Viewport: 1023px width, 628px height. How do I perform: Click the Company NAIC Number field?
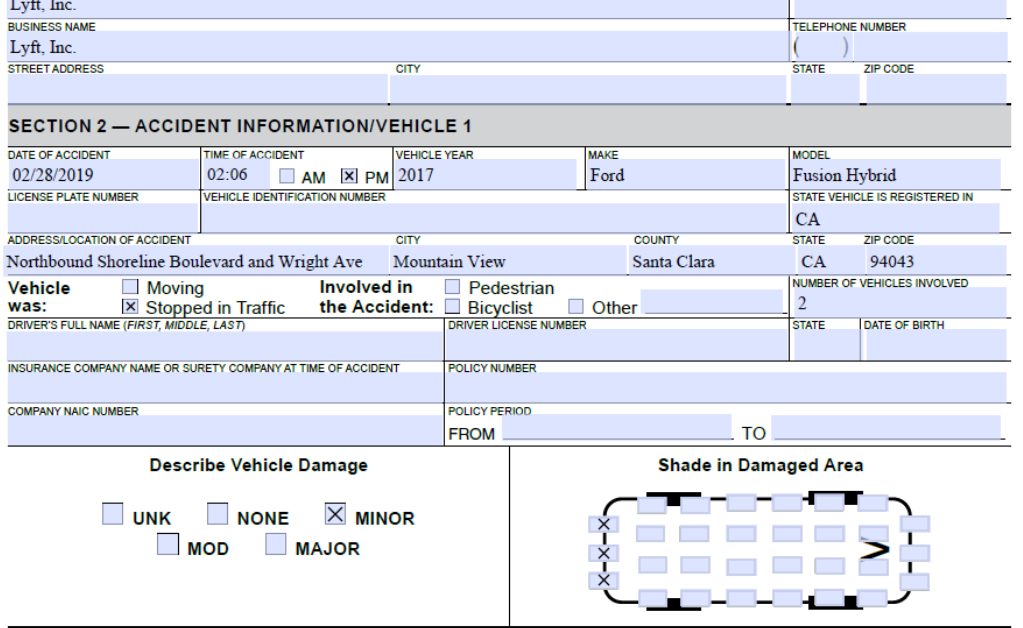coord(224,430)
